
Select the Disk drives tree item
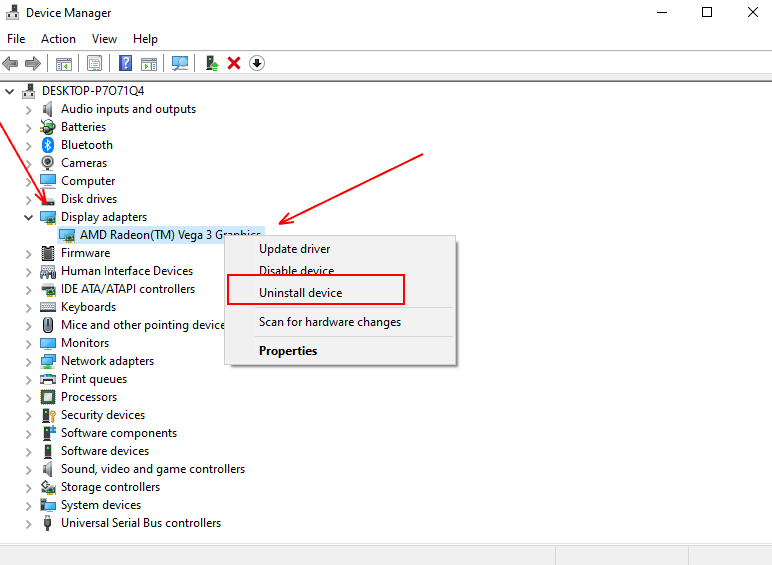(x=89, y=199)
